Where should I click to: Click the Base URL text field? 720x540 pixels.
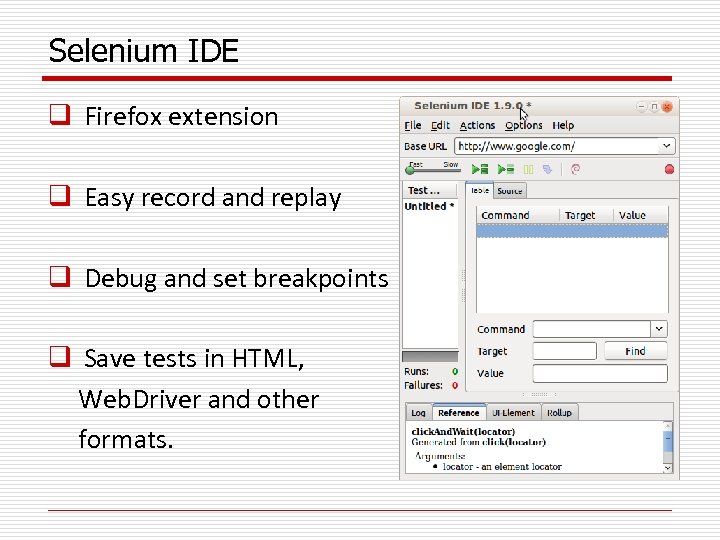(556, 146)
